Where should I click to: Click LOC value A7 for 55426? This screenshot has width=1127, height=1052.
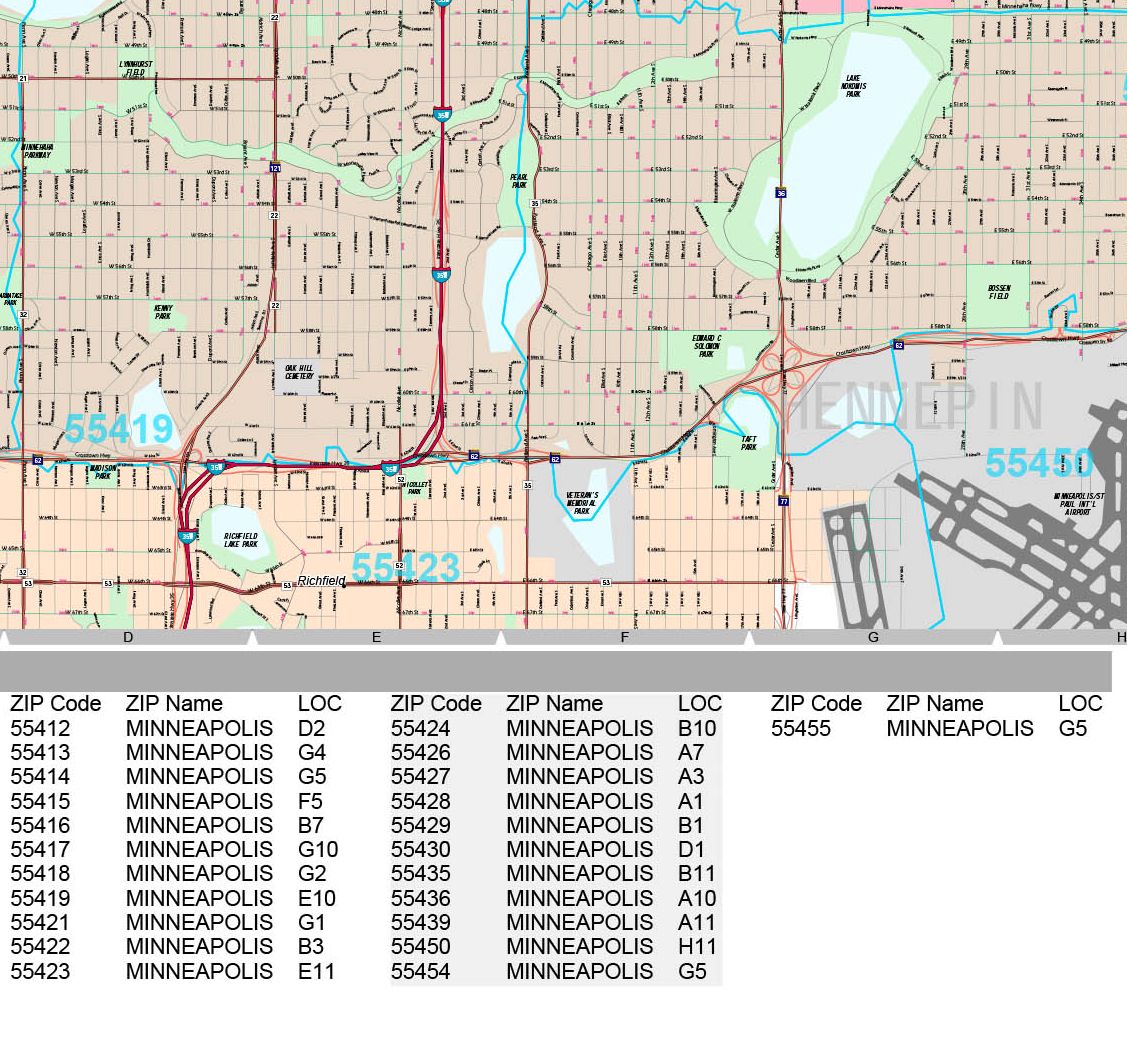coord(691,752)
